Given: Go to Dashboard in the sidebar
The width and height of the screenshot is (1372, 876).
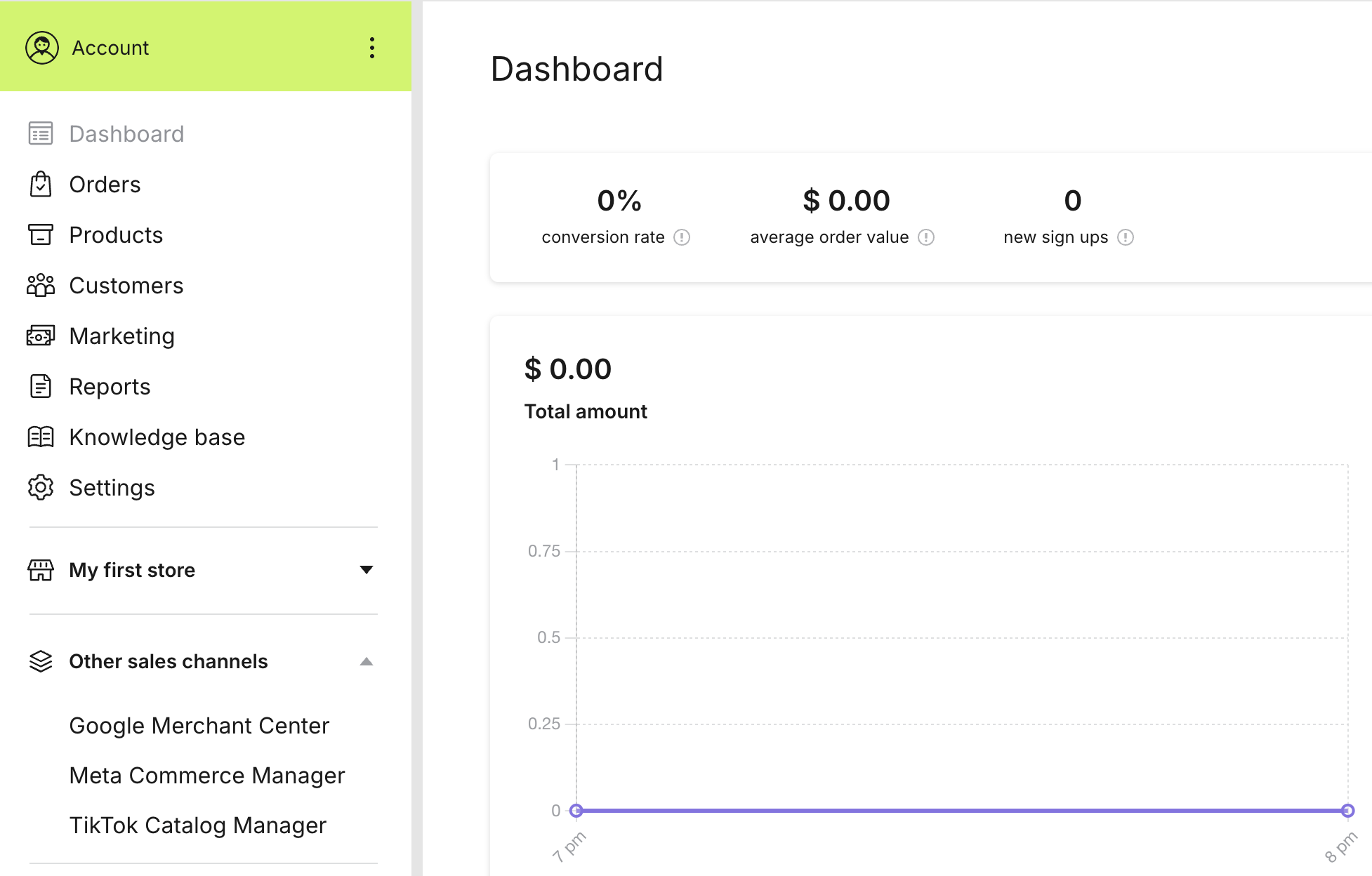Looking at the screenshot, I should (x=126, y=133).
